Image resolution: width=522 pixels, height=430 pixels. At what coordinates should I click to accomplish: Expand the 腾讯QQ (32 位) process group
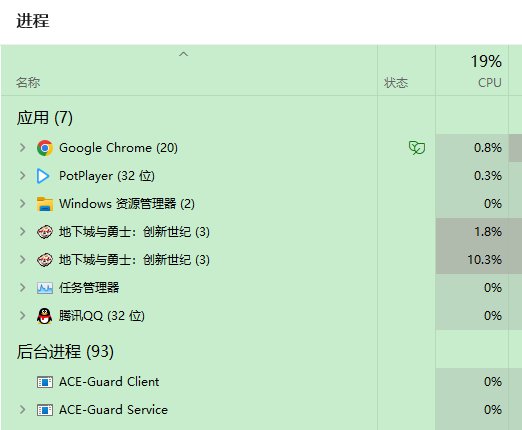point(22,316)
